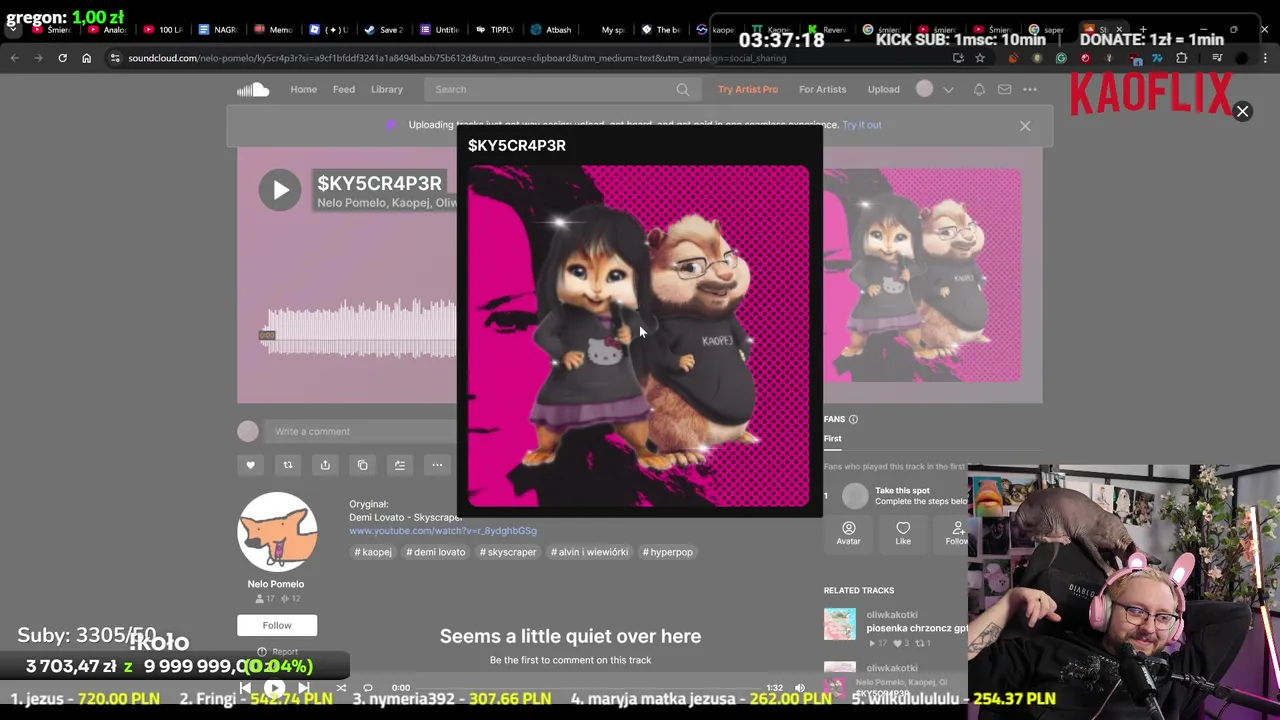Open the notifications bell

click(x=979, y=89)
